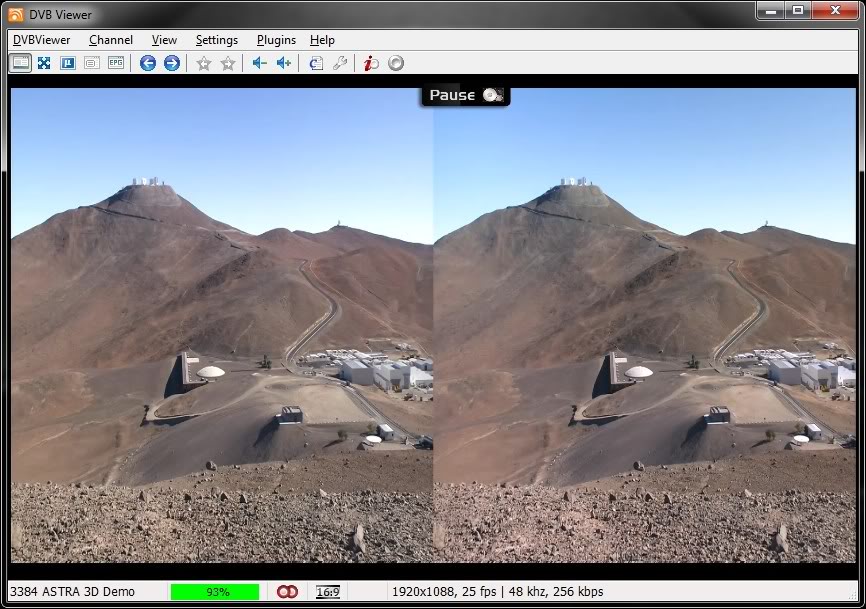This screenshot has height=609, width=866.
Task: Toggle the display window mode icon
Action: [x=20, y=63]
